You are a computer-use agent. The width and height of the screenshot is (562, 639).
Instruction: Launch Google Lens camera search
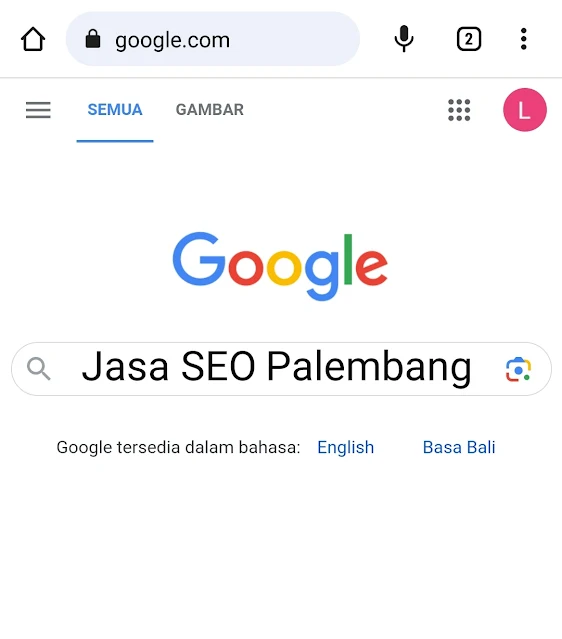[x=518, y=370]
